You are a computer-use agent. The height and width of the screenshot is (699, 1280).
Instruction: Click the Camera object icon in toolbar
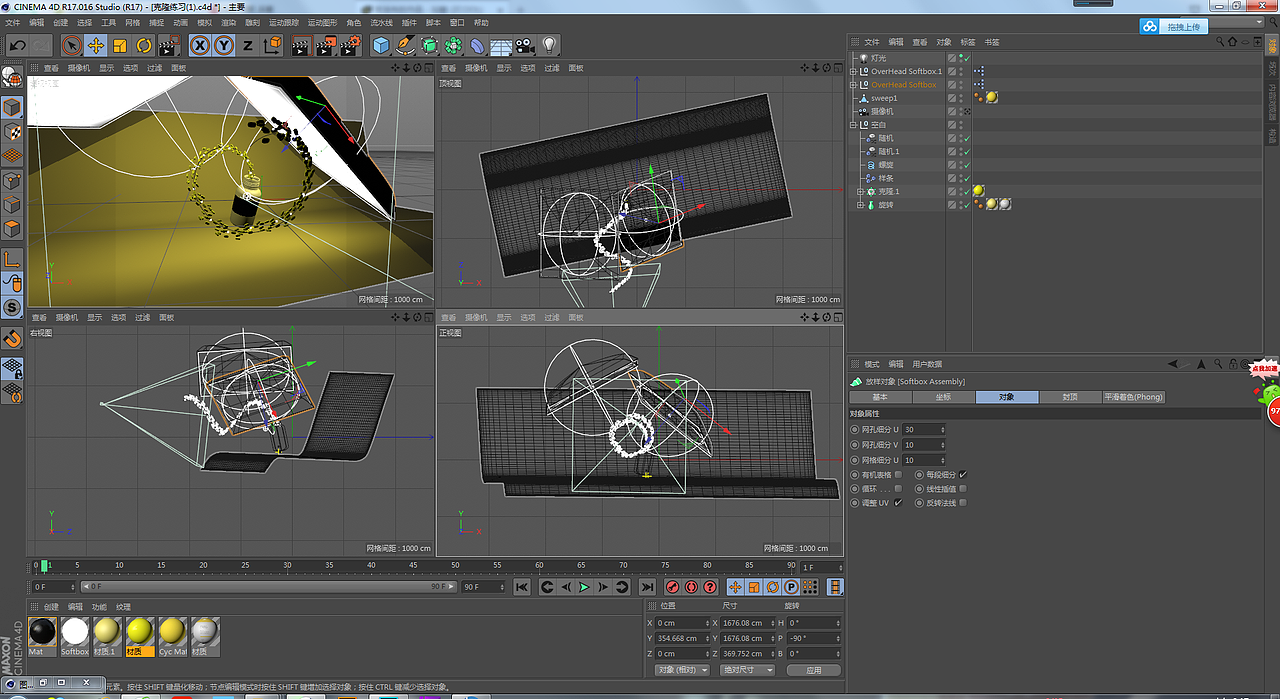[525, 45]
